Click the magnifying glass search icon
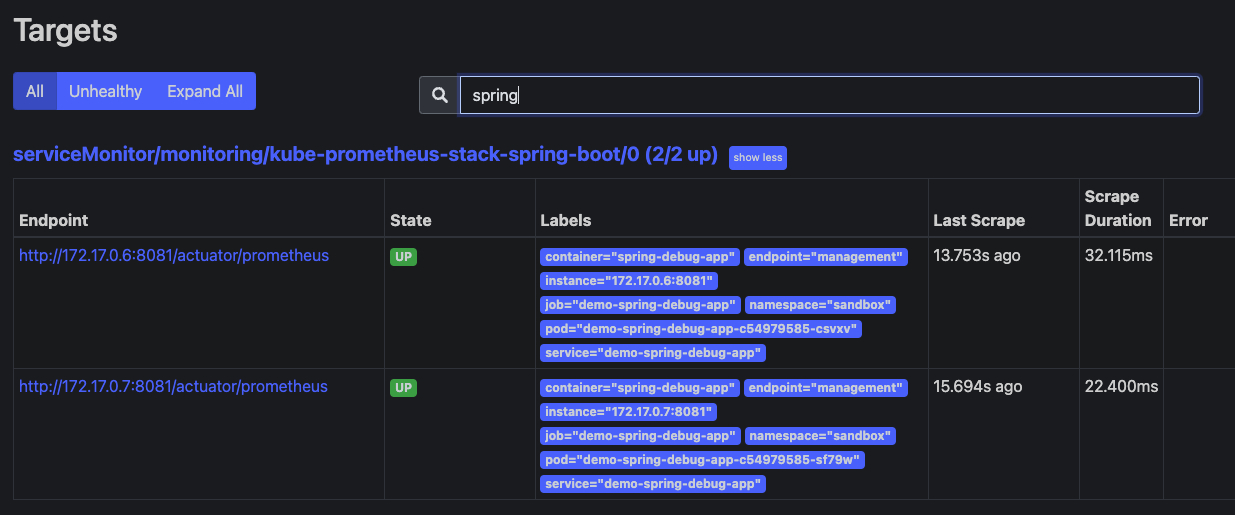 [439, 95]
